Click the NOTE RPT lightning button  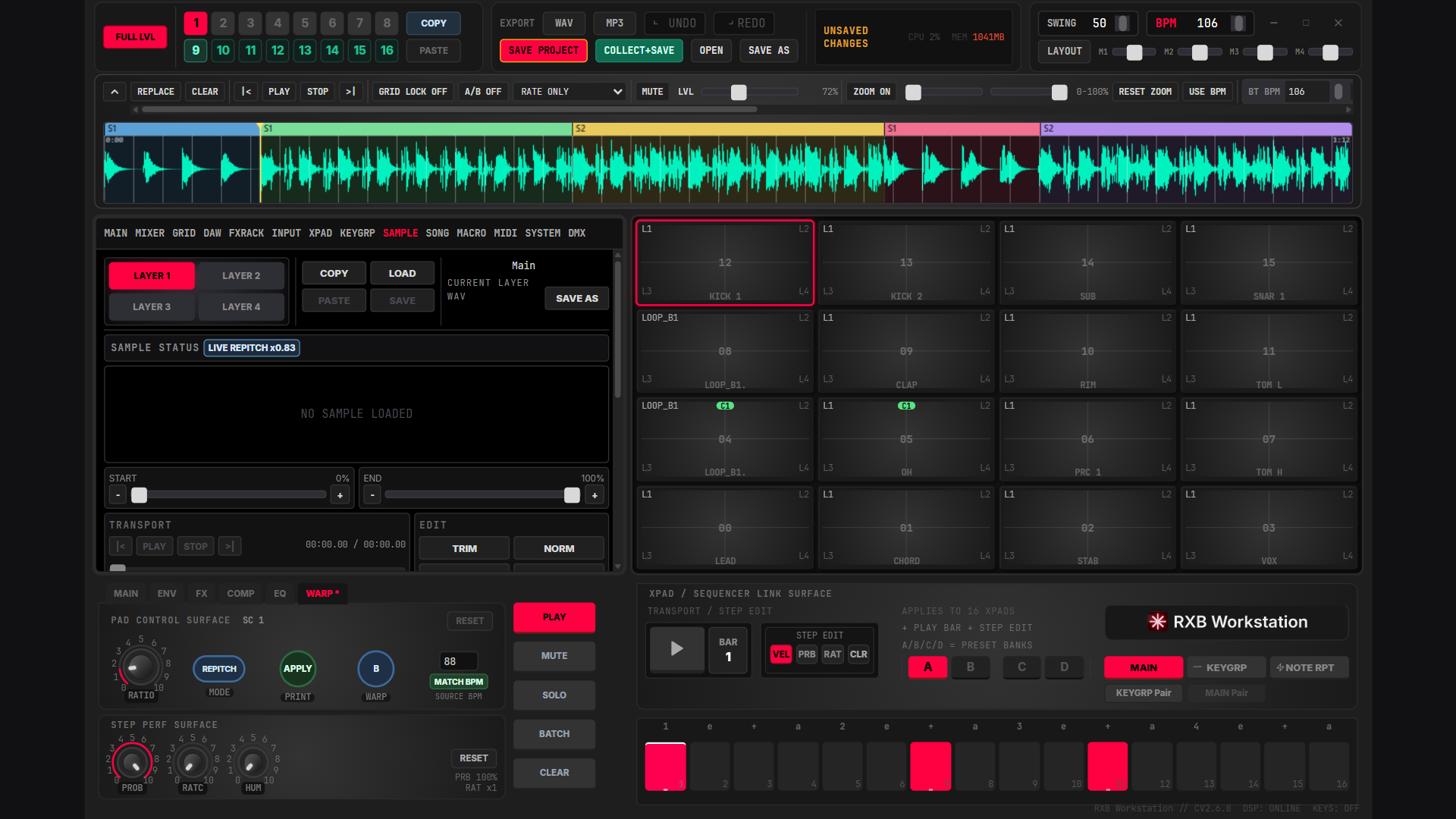coord(1309,667)
